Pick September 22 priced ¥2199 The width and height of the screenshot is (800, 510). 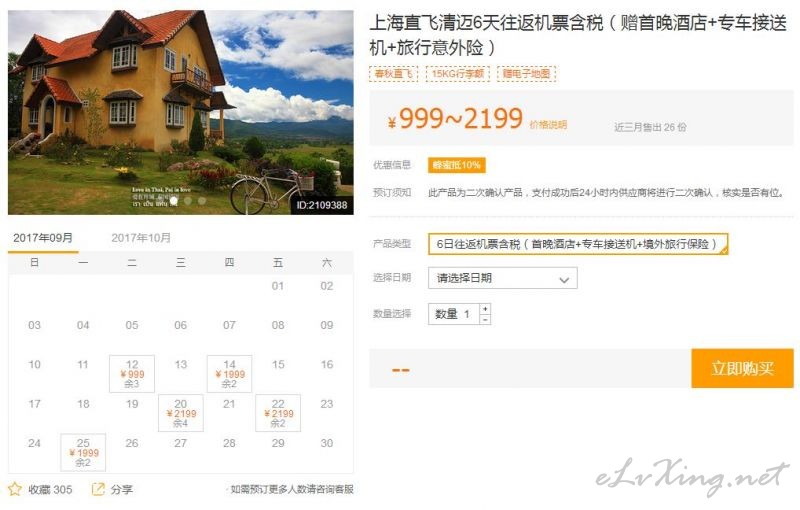click(x=278, y=413)
